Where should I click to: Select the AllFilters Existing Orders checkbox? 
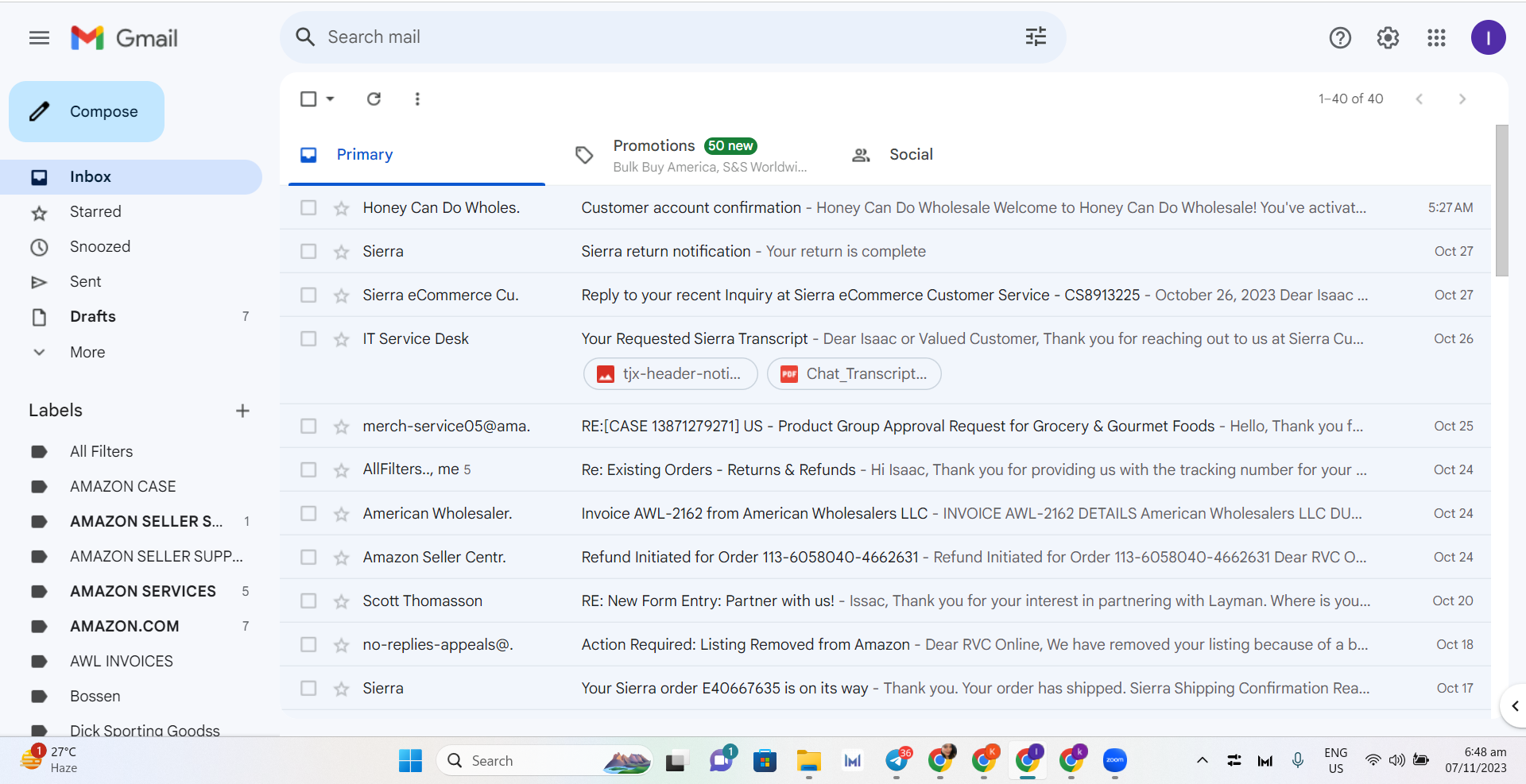(308, 469)
